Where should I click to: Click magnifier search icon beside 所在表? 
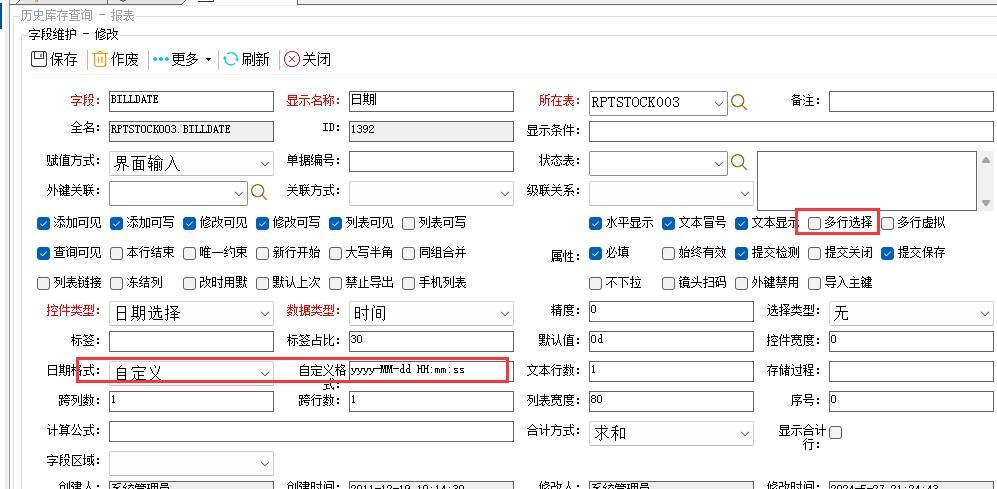pyautogui.click(x=738, y=102)
